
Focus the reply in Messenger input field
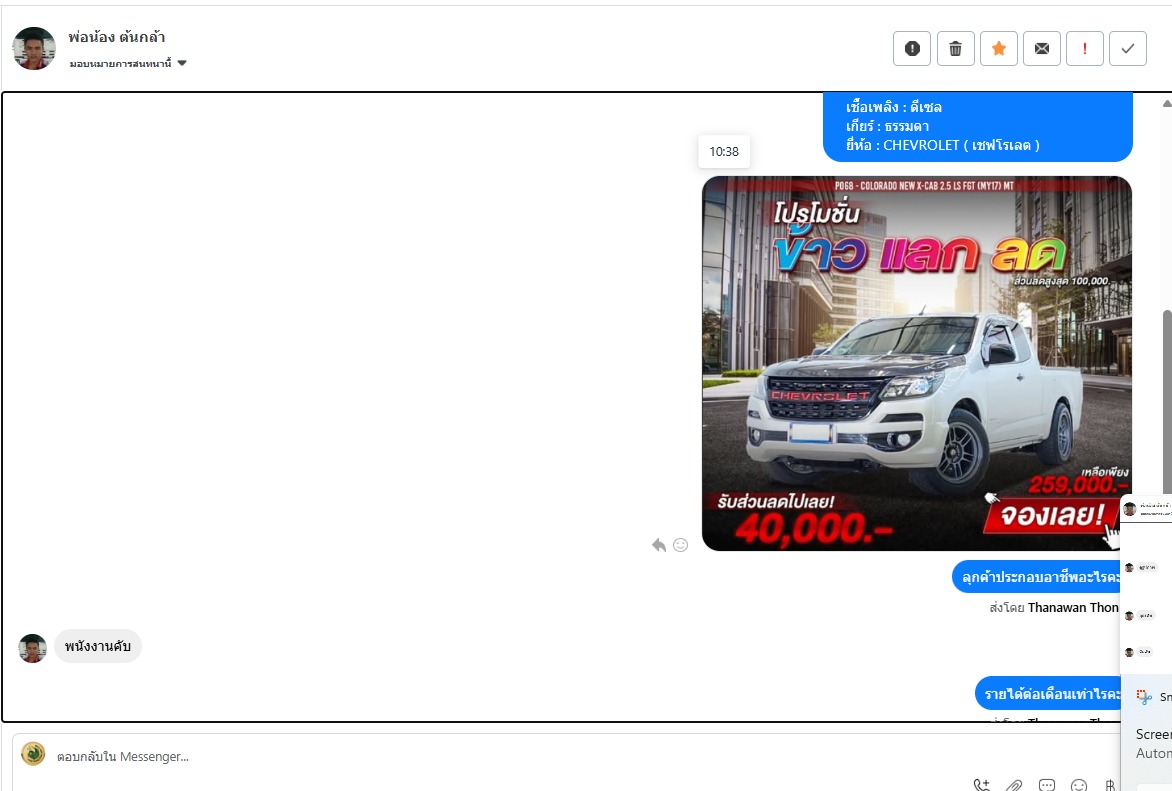(x=568, y=757)
